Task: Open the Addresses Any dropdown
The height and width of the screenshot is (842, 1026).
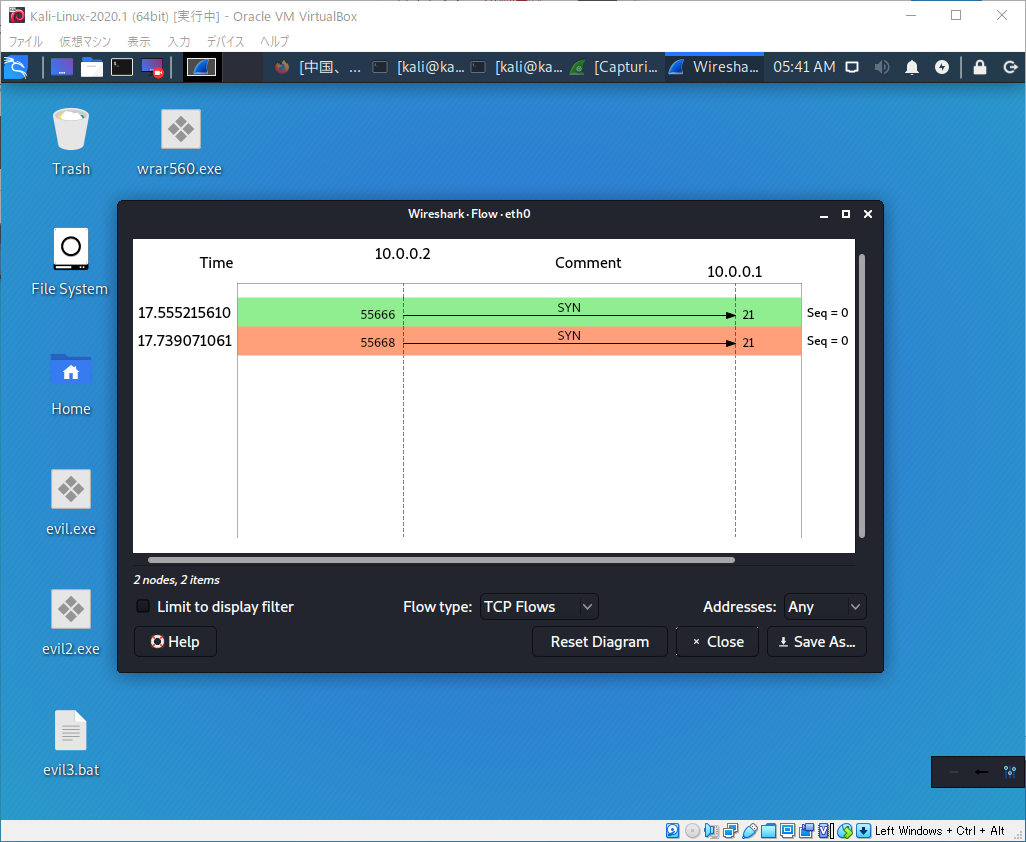Action: tap(825, 606)
